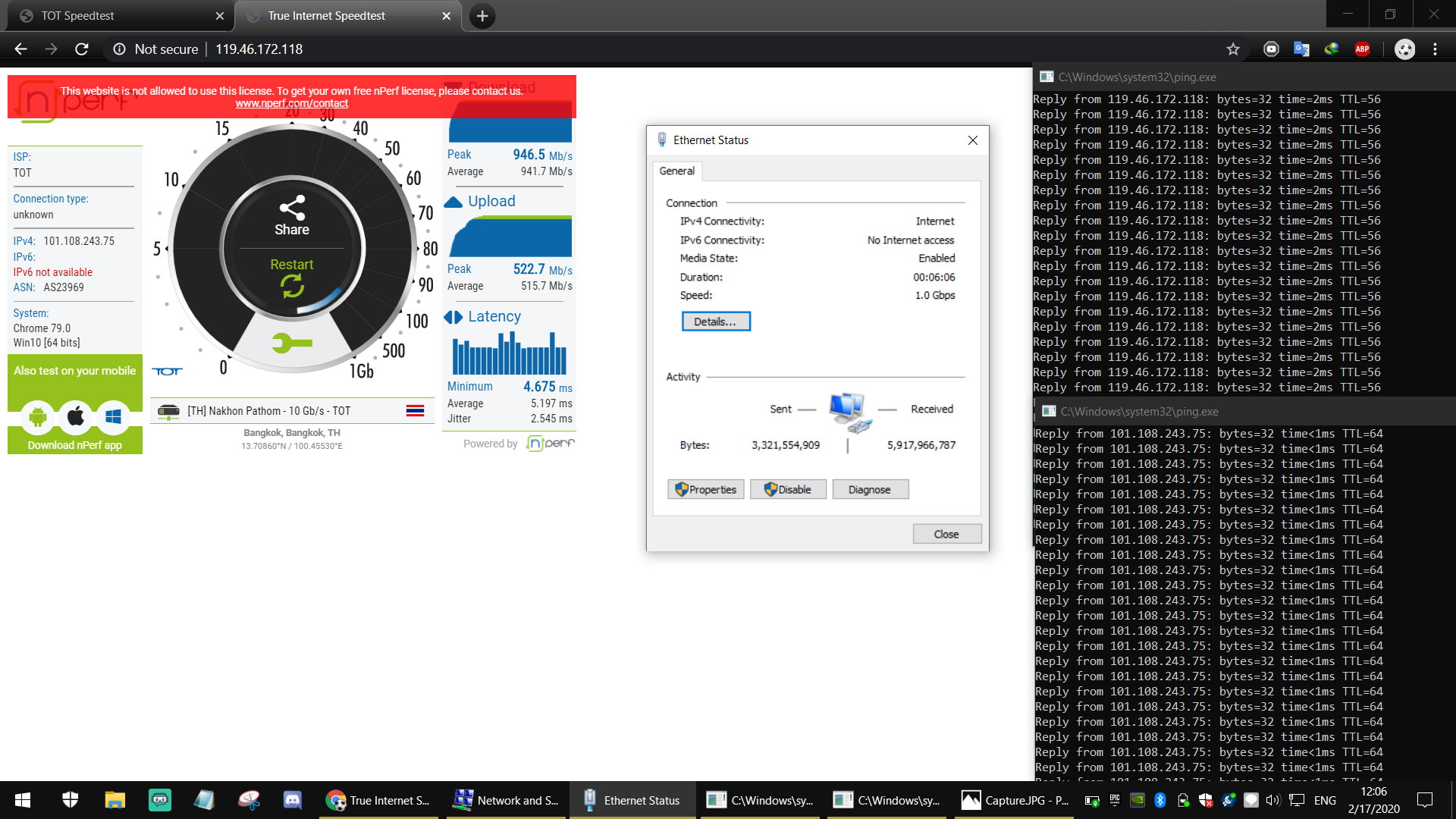Open the Streamlabs taskbar icon

click(159, 800)
